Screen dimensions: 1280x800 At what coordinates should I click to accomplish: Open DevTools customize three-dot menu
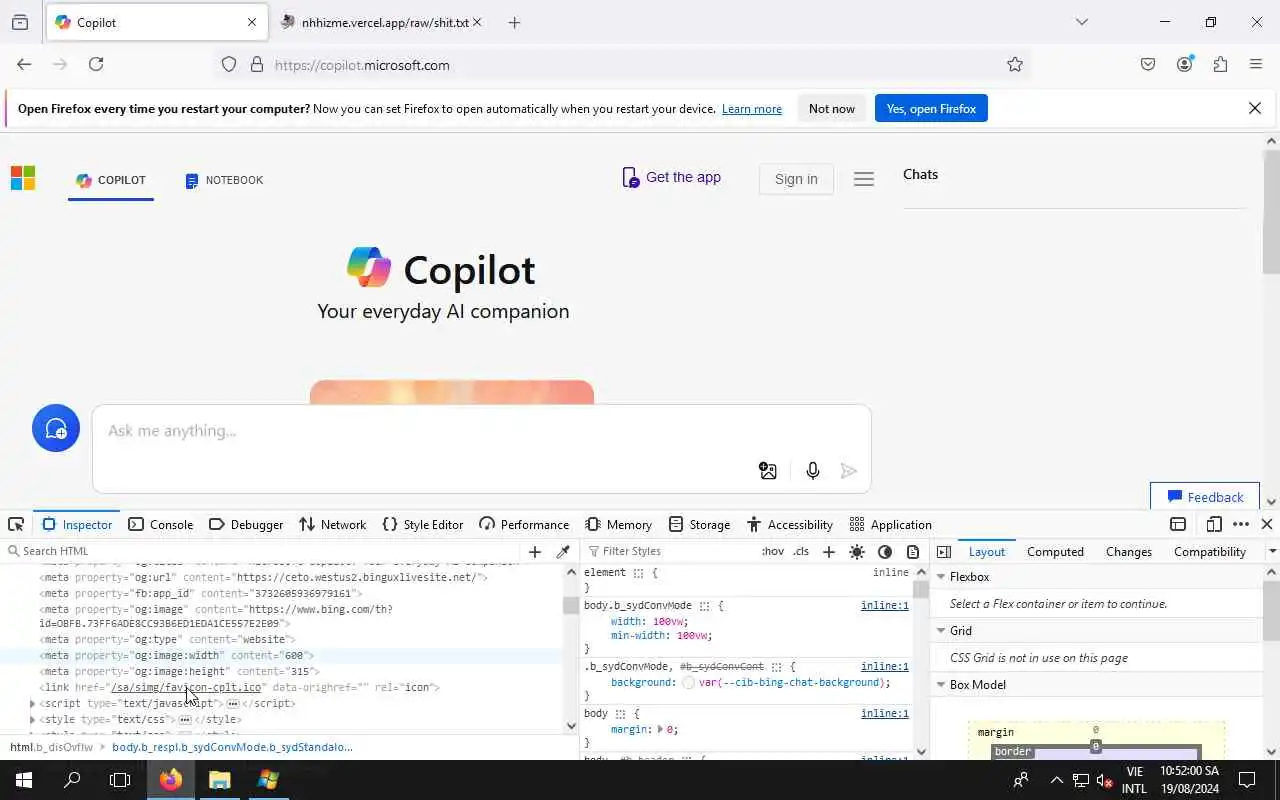click(1241, 524)
